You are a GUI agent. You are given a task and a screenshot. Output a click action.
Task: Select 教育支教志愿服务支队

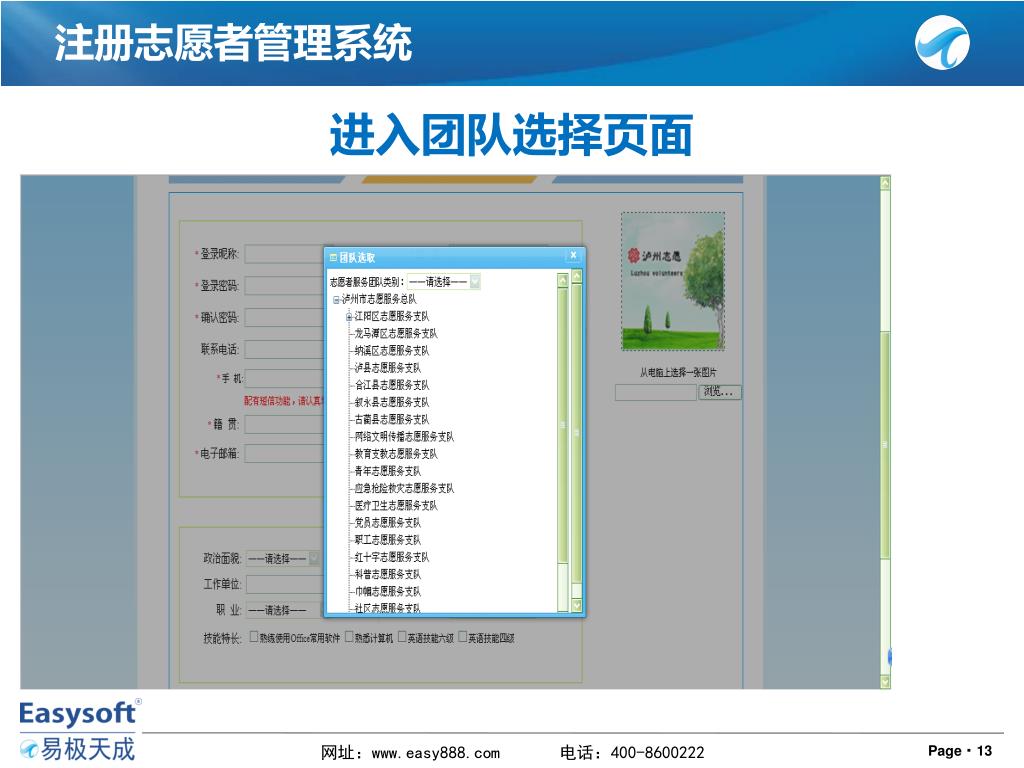click(396, 454)
